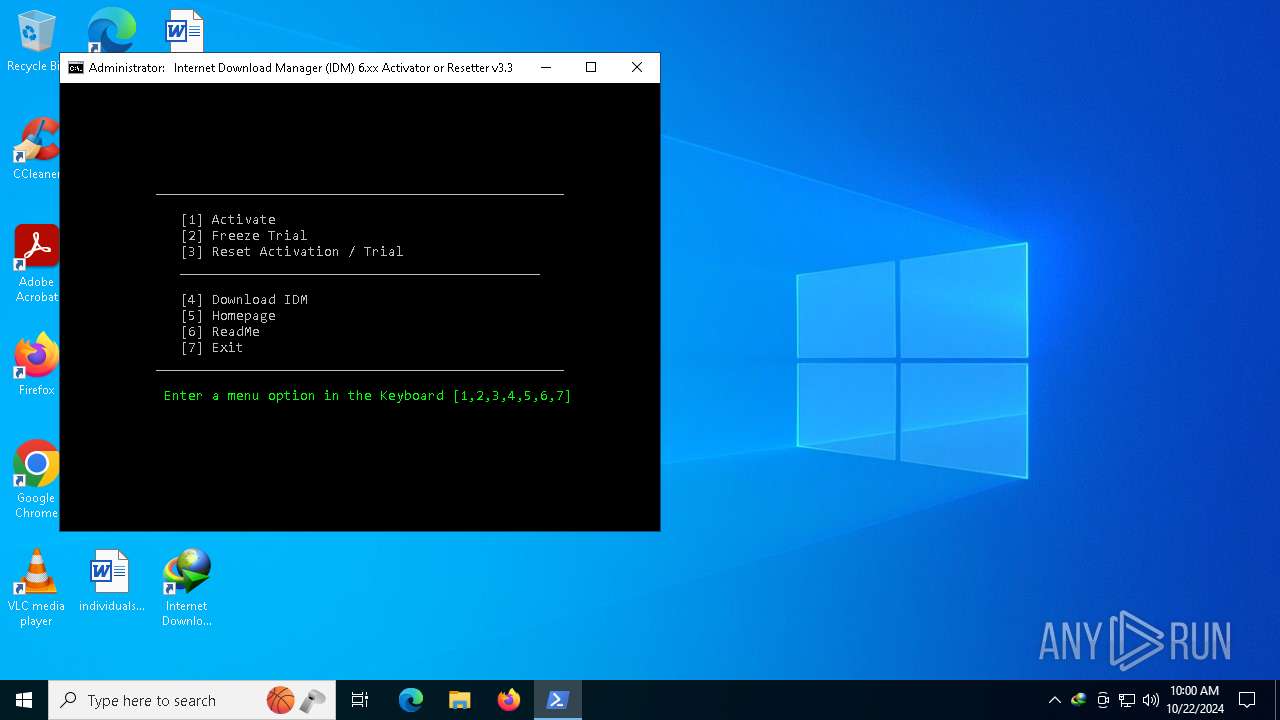Open the Recycle Bin desktop icon
The image size is (1280, 720).
point(34,40)
